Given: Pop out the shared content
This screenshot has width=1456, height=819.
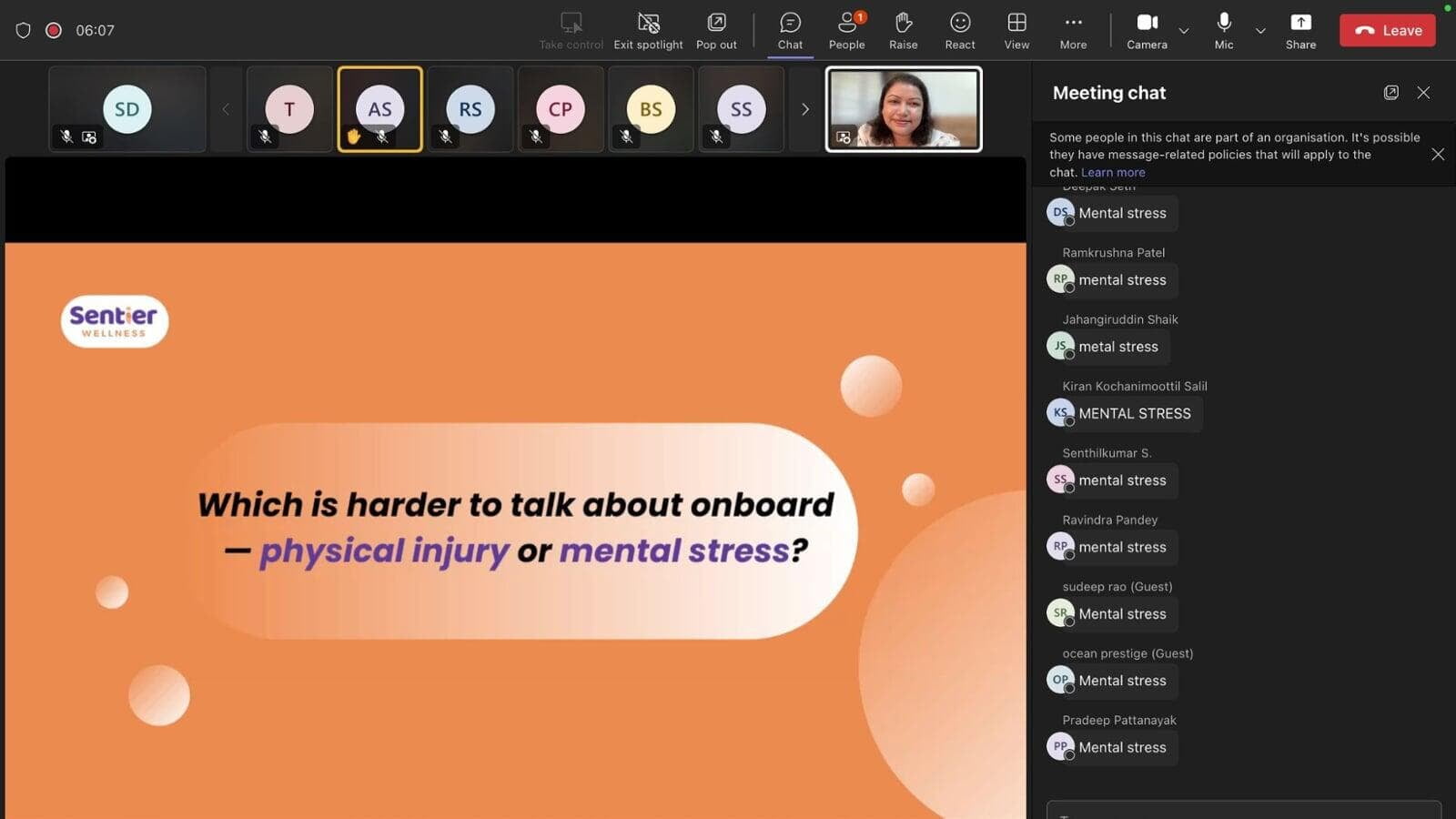Looking at the screenshot, I should point(716,30).
